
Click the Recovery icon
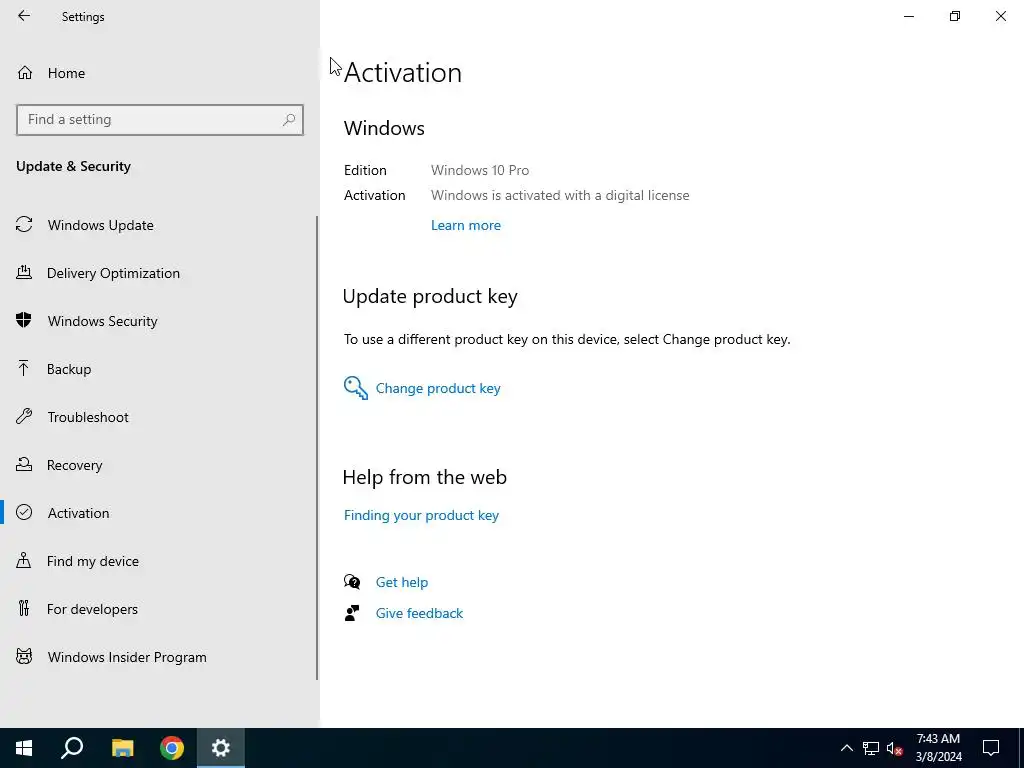click(24, 464)
